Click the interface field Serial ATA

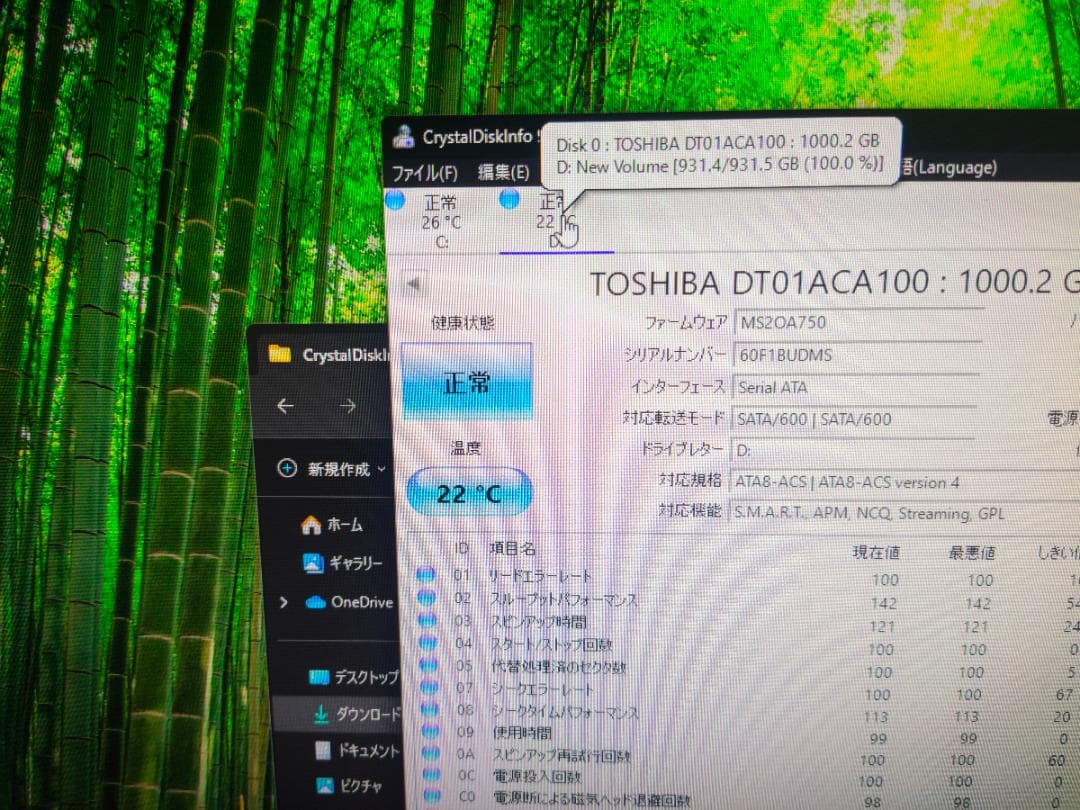point(855,387)
